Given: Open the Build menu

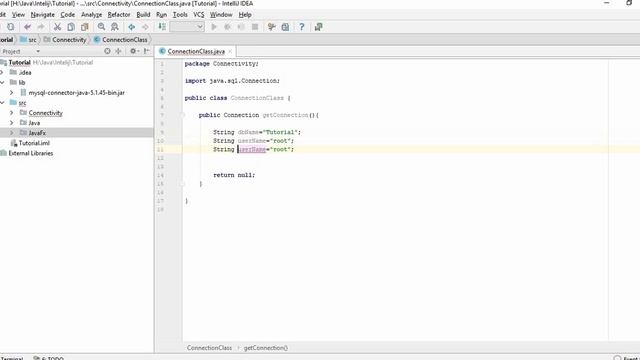Looking at the screenshot, I should [143, 15].
